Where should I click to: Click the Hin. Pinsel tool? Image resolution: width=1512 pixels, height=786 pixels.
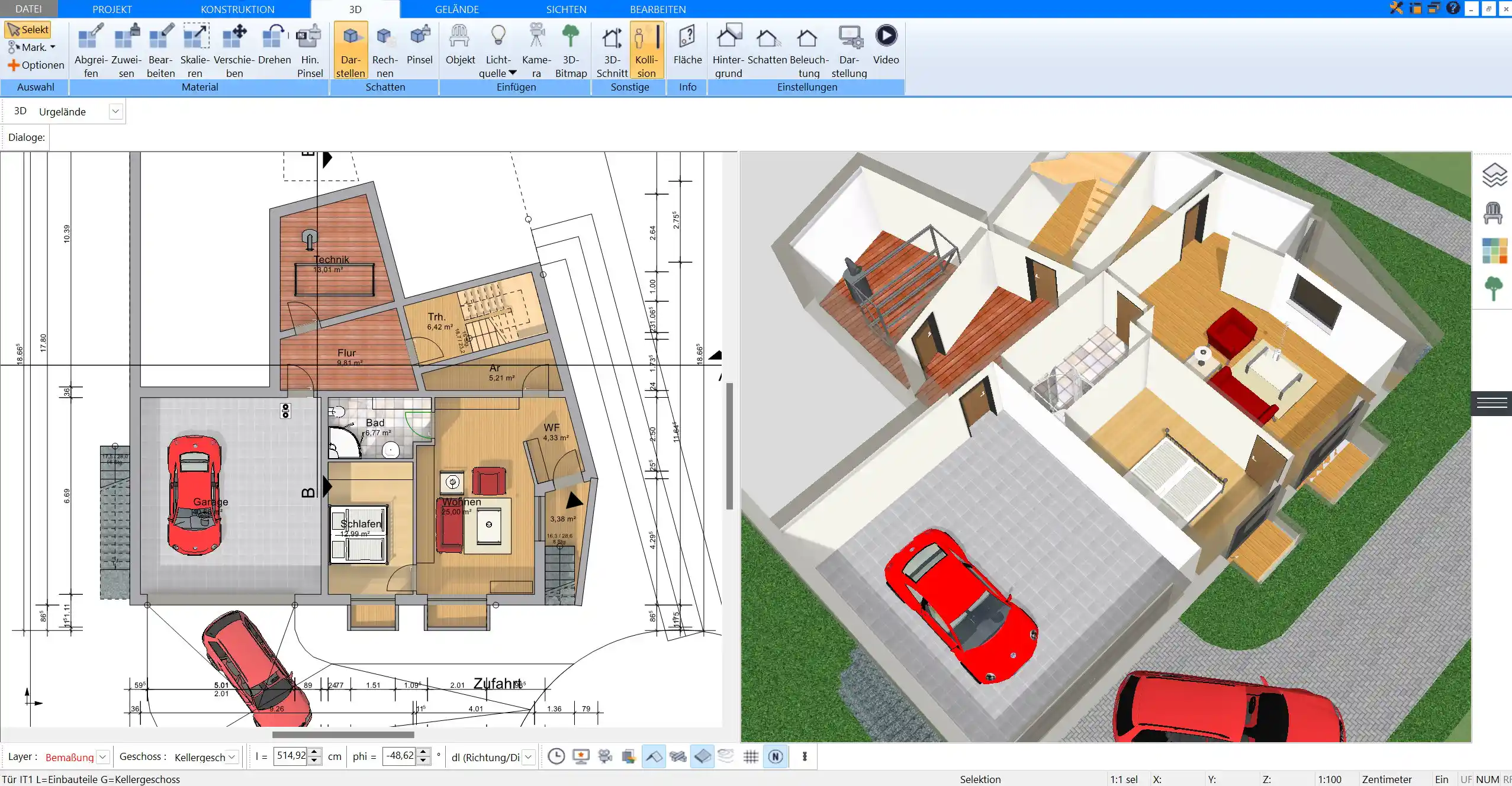(x=310, y=50)
